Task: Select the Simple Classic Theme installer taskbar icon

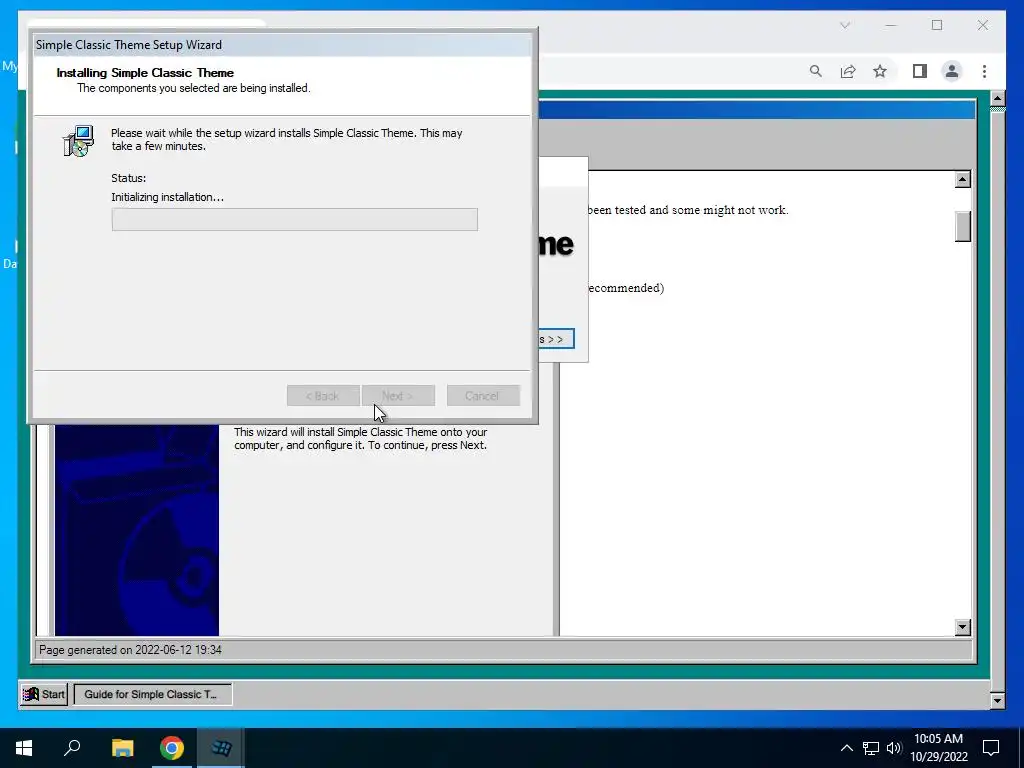Action: (221, 748)
